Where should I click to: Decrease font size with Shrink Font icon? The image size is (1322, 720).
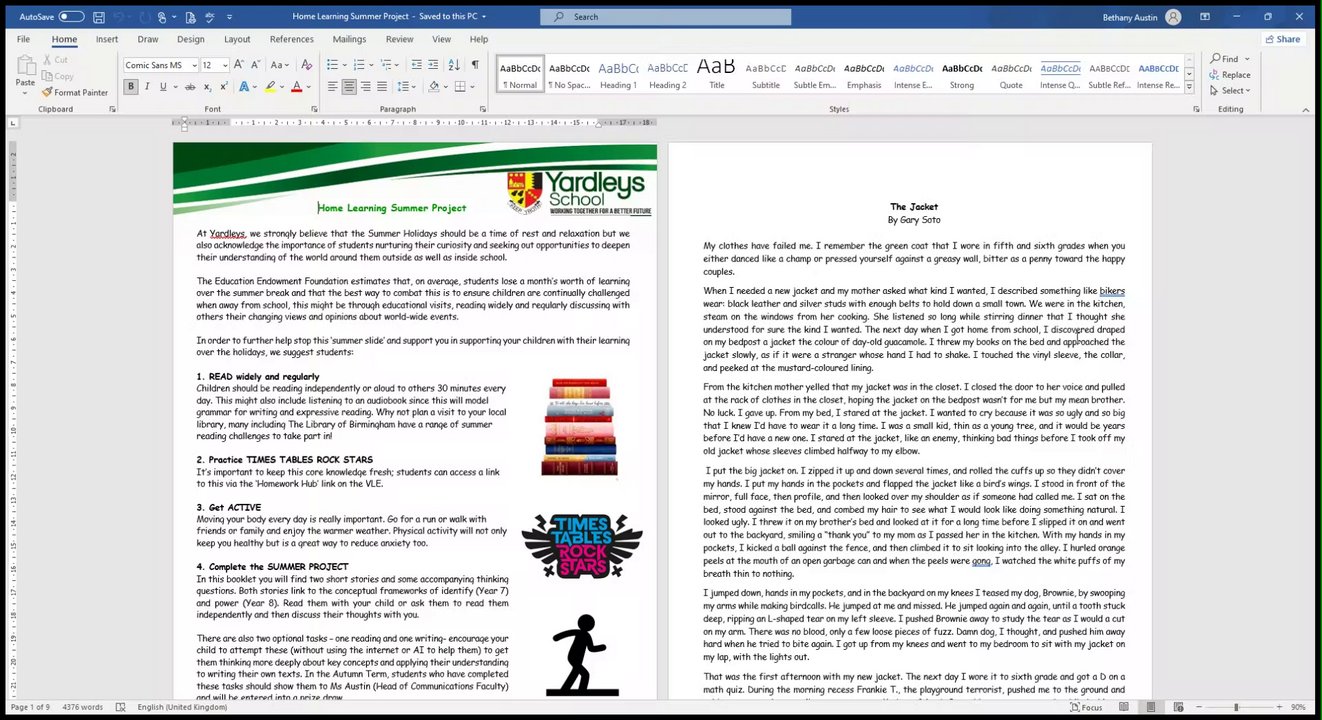pyautogui.click(x=256, y=65)
